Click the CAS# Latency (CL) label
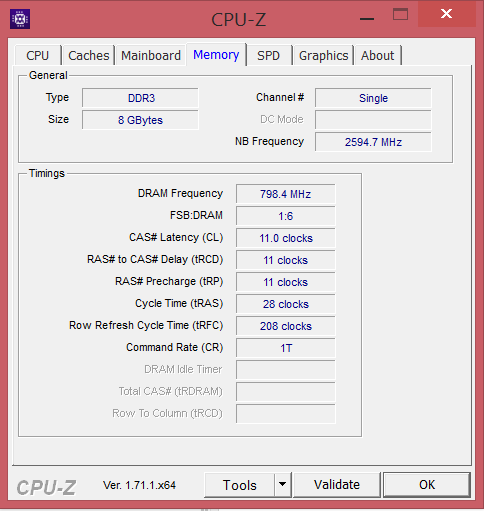Viewport: 484px width, 511px height. [176, 237]
